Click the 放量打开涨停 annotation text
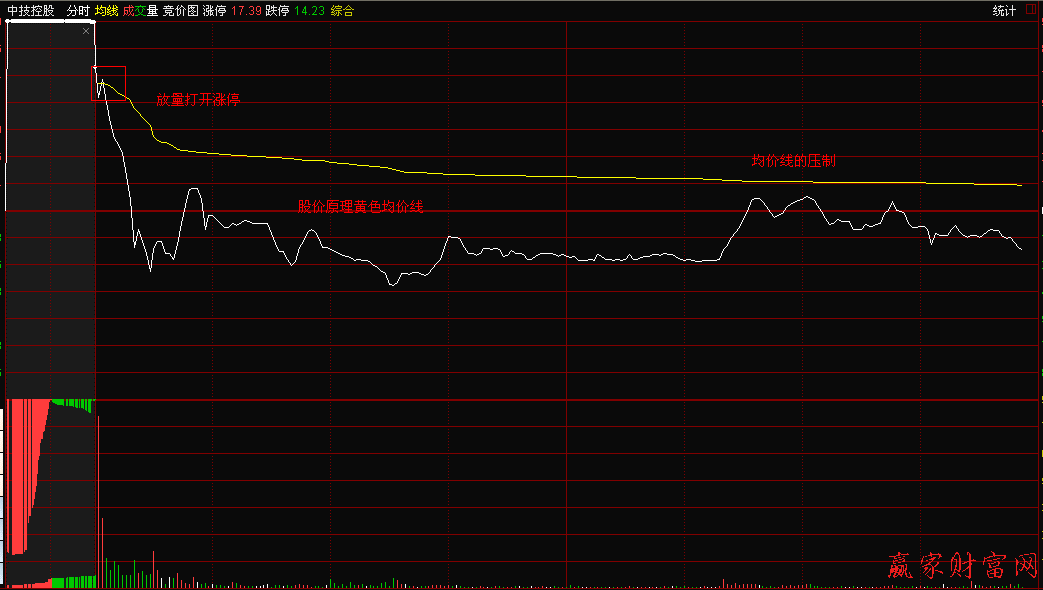The height and width of the screenshot is (590, 1043). (x=198, y=100)
